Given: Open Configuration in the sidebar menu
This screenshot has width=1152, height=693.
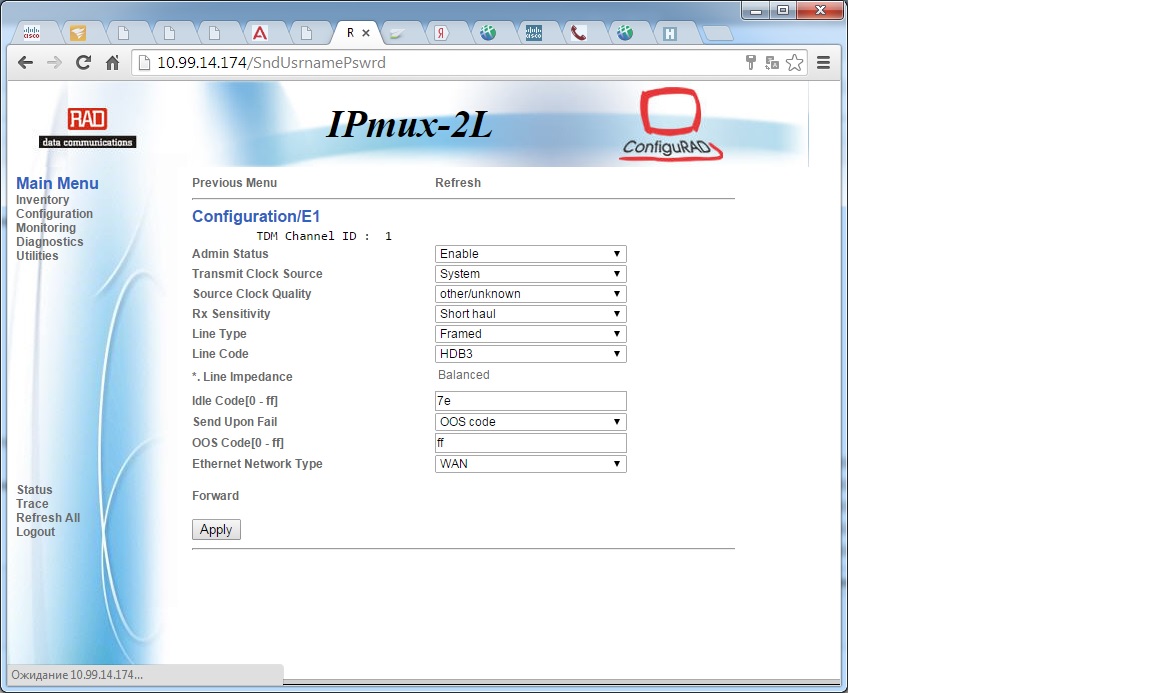Looking at the screenshot, I should coord(54,214).
